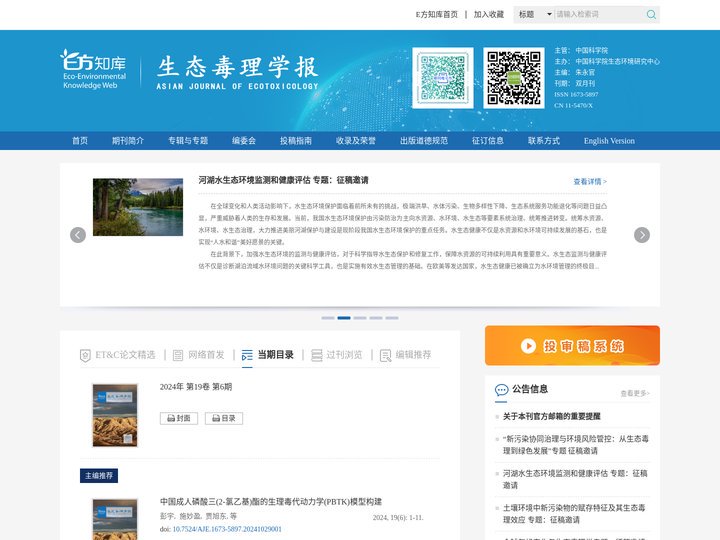Click next slide arrow in carousel
Screen dimensions: 720x540
coord(642,235)
